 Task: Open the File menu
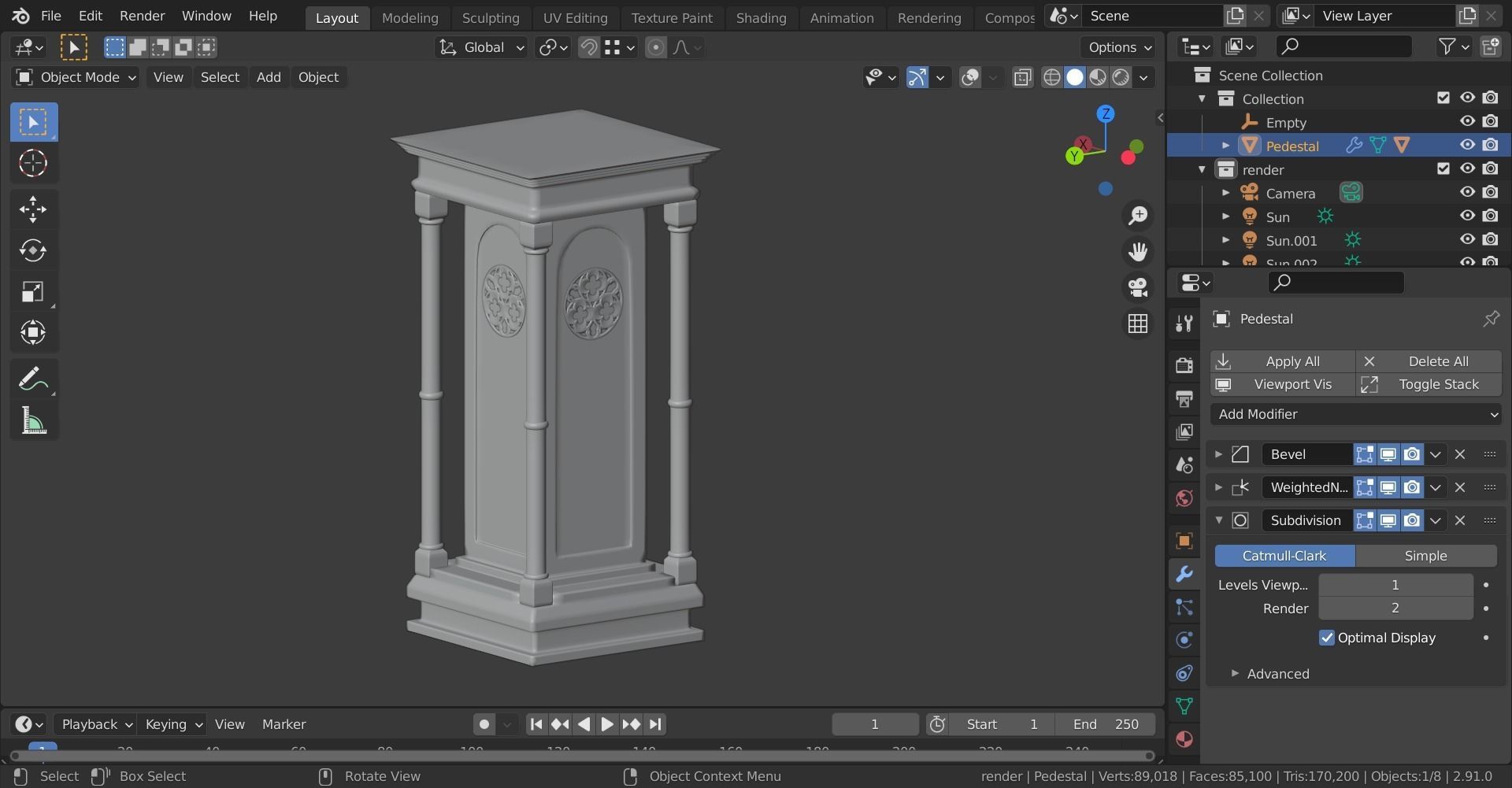coord(51,16)
